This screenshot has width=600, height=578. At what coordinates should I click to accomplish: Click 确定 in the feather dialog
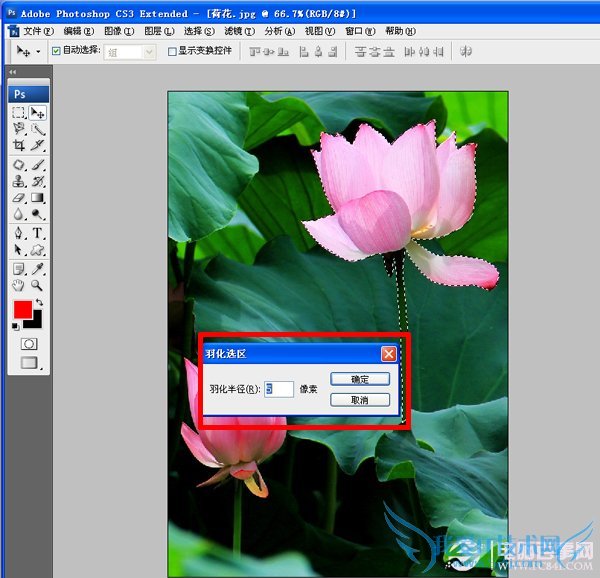coord(359,380)
